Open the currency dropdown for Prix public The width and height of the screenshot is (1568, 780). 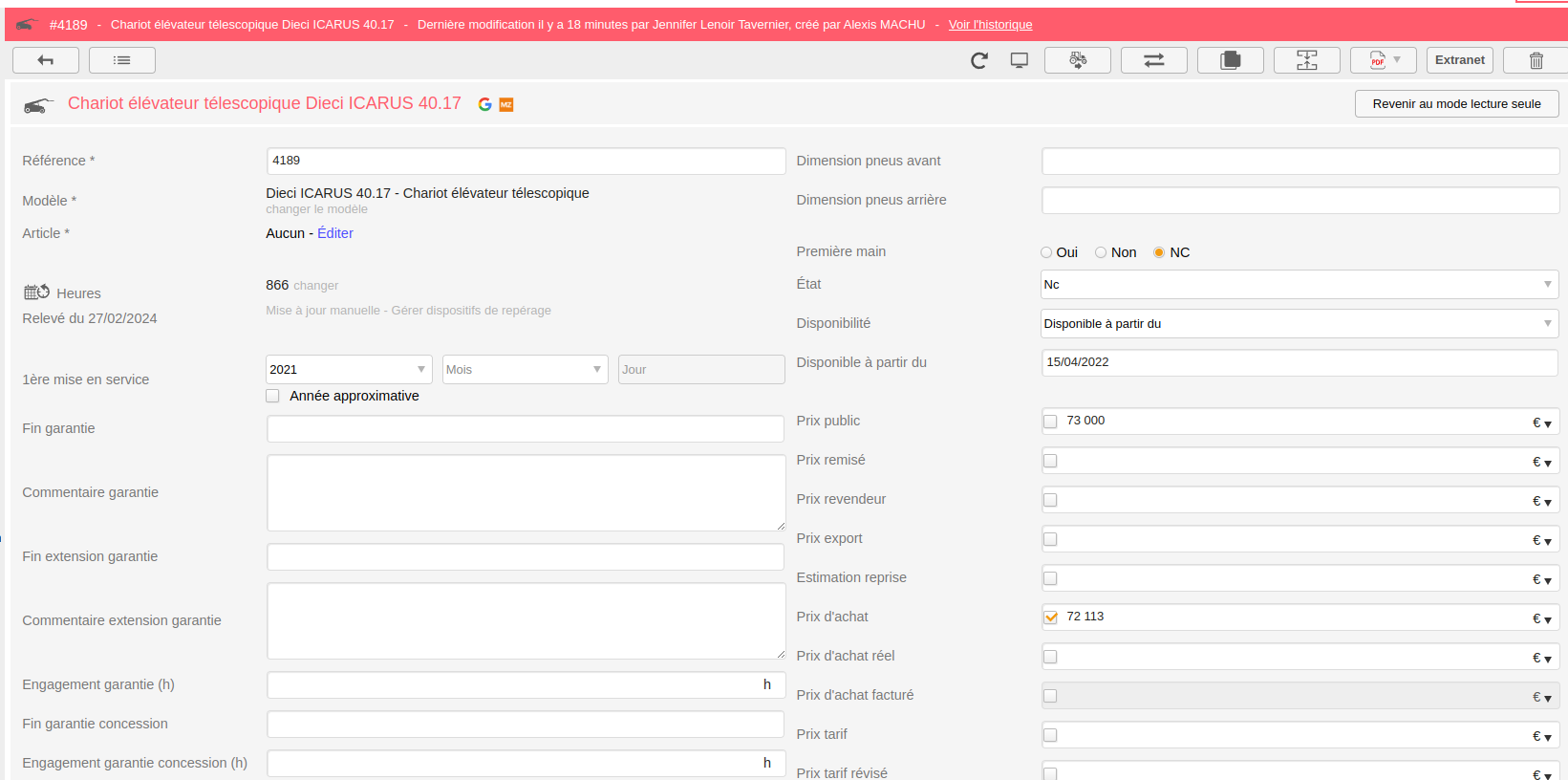1542,422
